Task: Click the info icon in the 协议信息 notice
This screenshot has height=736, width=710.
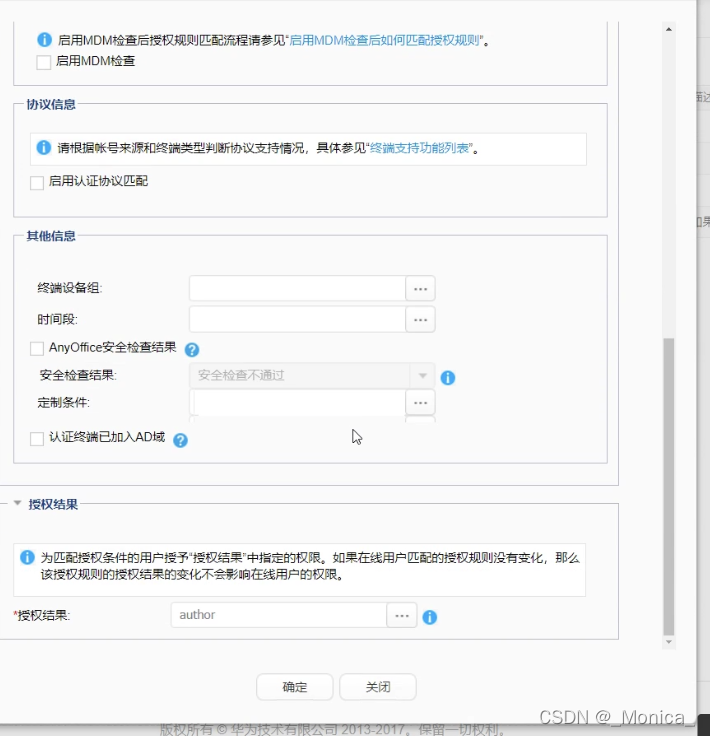Action: tap(44, 147)
